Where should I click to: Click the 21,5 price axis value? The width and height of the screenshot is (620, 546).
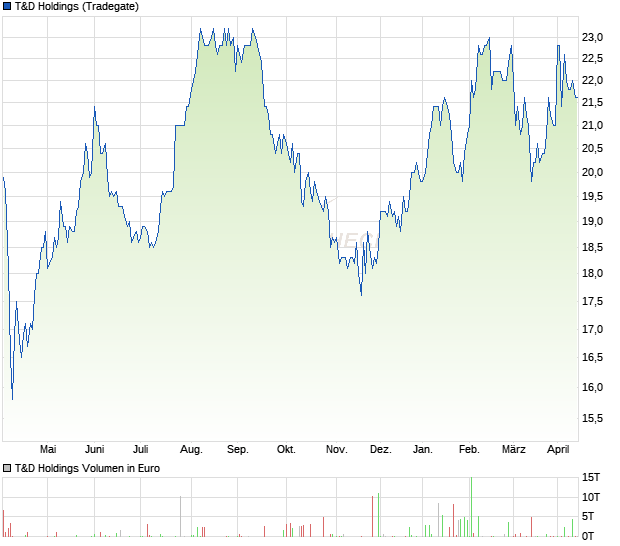pos(592,102)
